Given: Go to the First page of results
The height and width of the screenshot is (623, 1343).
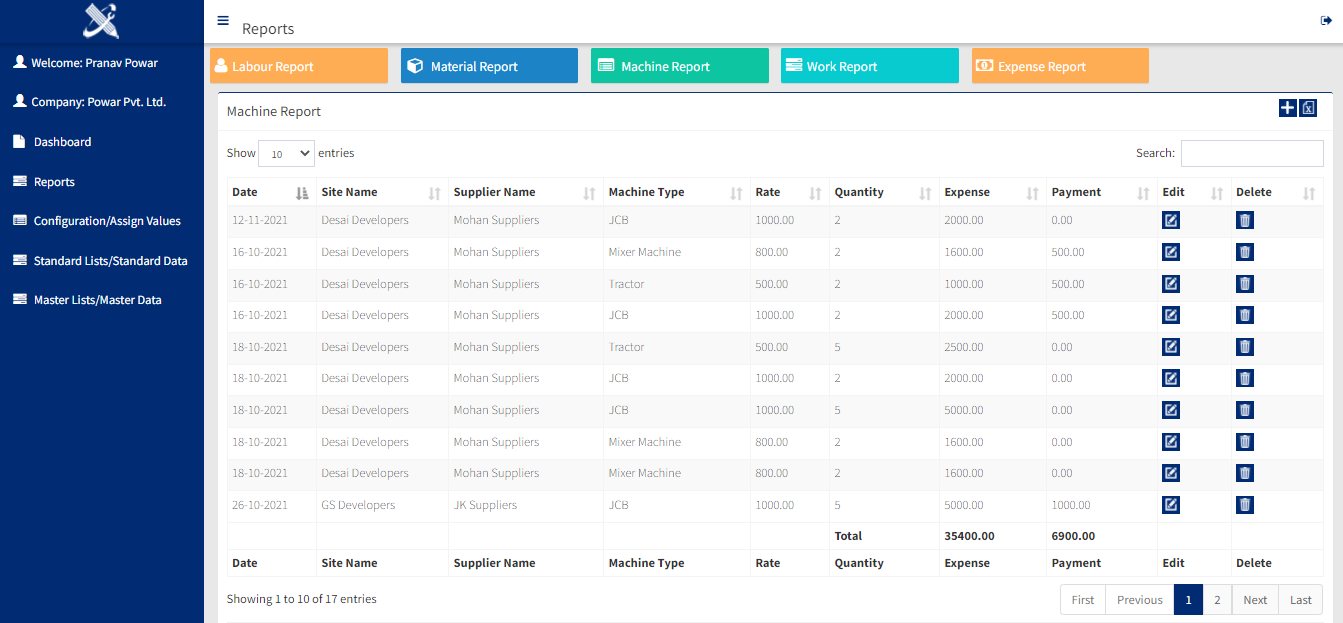Looking at the screenshot, I should tap(1083, 600).
